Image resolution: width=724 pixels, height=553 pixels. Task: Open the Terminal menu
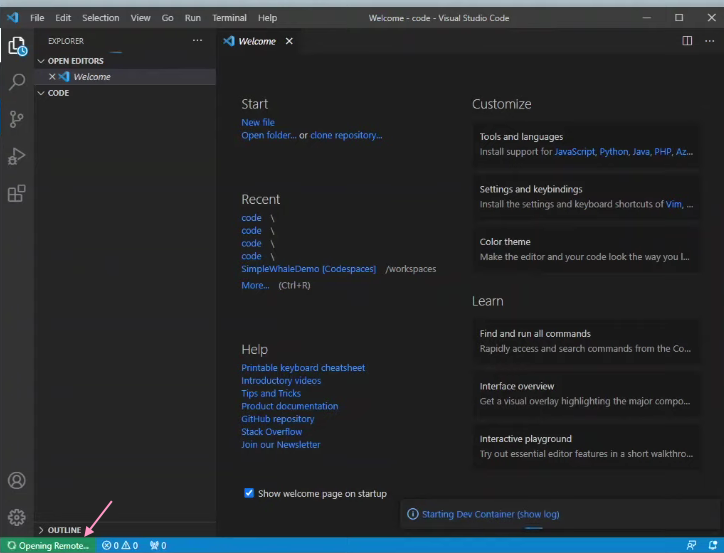click(x=229, y=18)
